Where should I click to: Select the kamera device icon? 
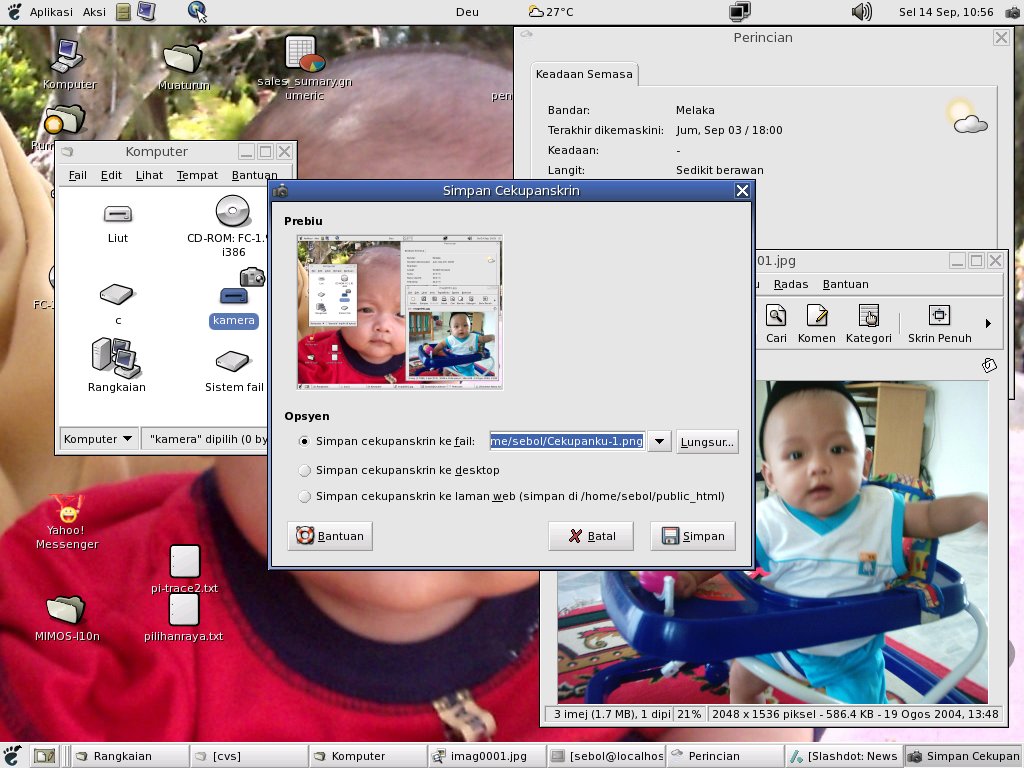[x=234, y=296]
